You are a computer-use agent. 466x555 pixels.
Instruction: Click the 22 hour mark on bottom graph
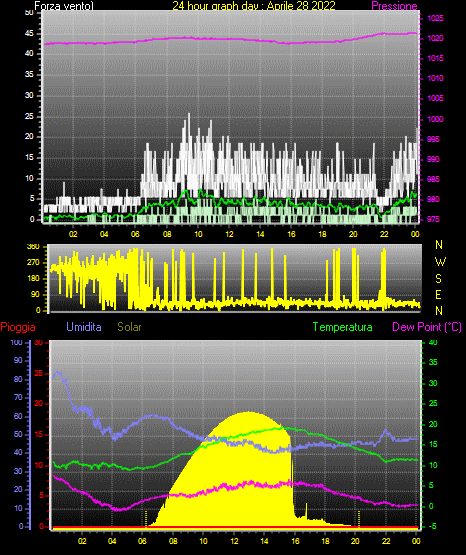(386, 541)
